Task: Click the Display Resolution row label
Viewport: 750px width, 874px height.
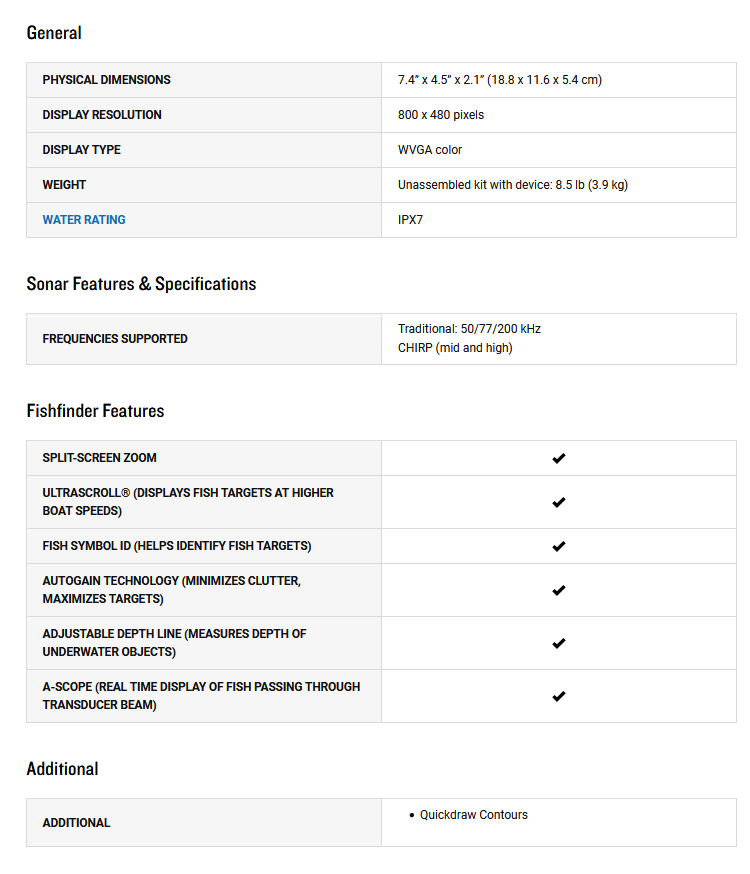Action: [x=102, y=115]
